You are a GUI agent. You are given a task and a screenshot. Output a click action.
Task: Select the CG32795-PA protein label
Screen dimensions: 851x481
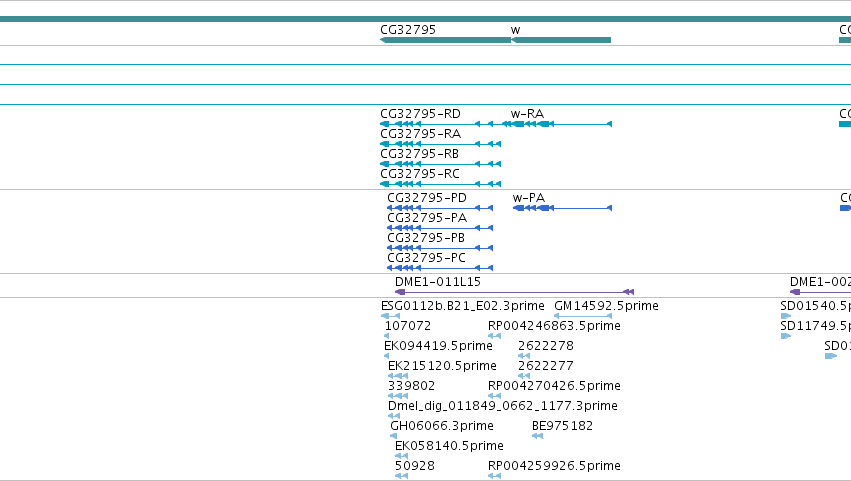[x=427, y=218]
